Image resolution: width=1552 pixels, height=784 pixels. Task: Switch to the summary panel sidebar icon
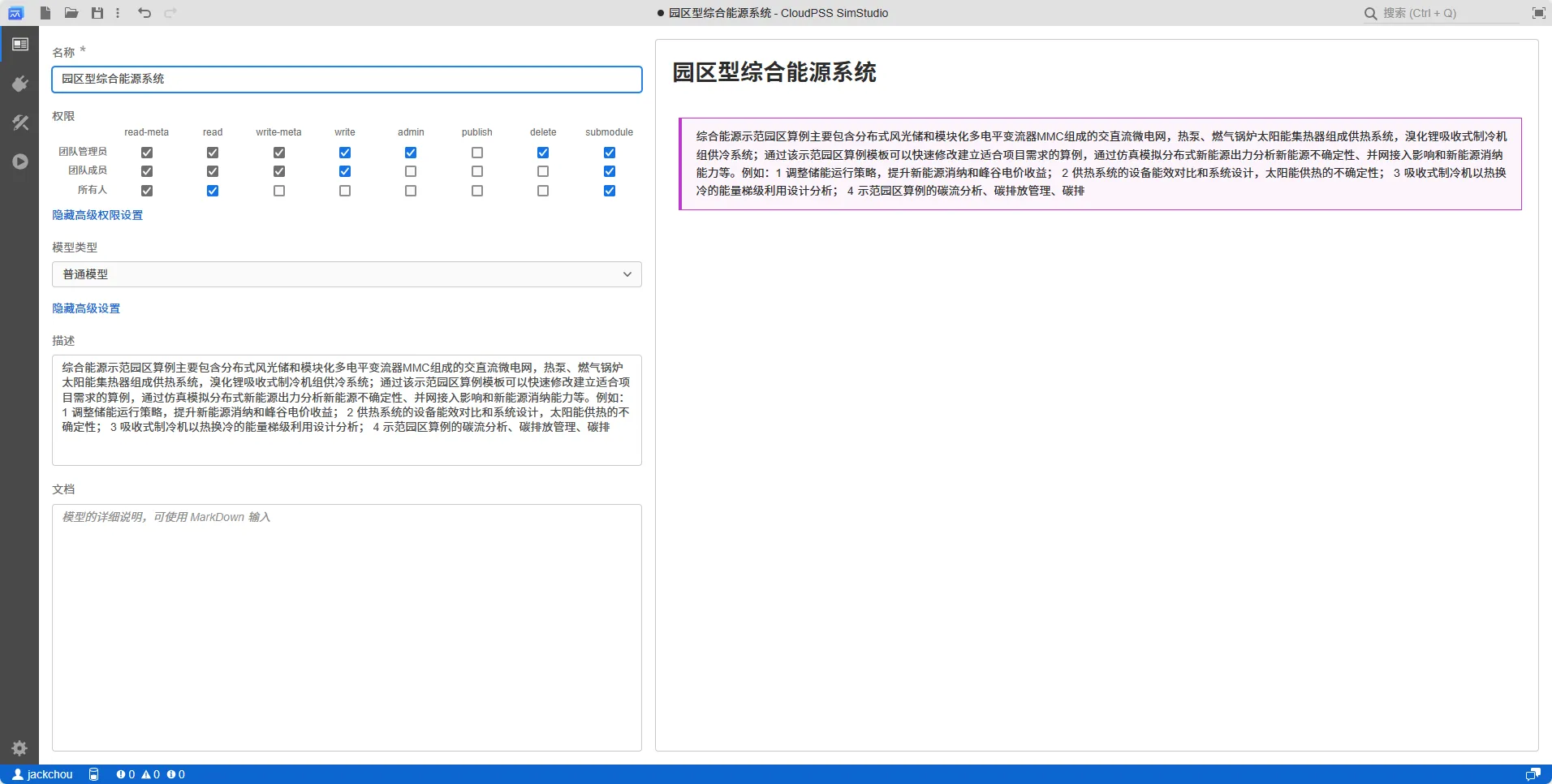(20, 44)
